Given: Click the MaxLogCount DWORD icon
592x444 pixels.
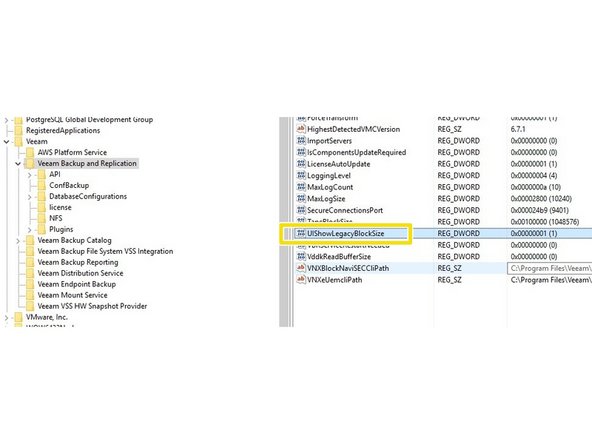Looking at the screenshot, I should pyautogui.click(x=301, y=187).
